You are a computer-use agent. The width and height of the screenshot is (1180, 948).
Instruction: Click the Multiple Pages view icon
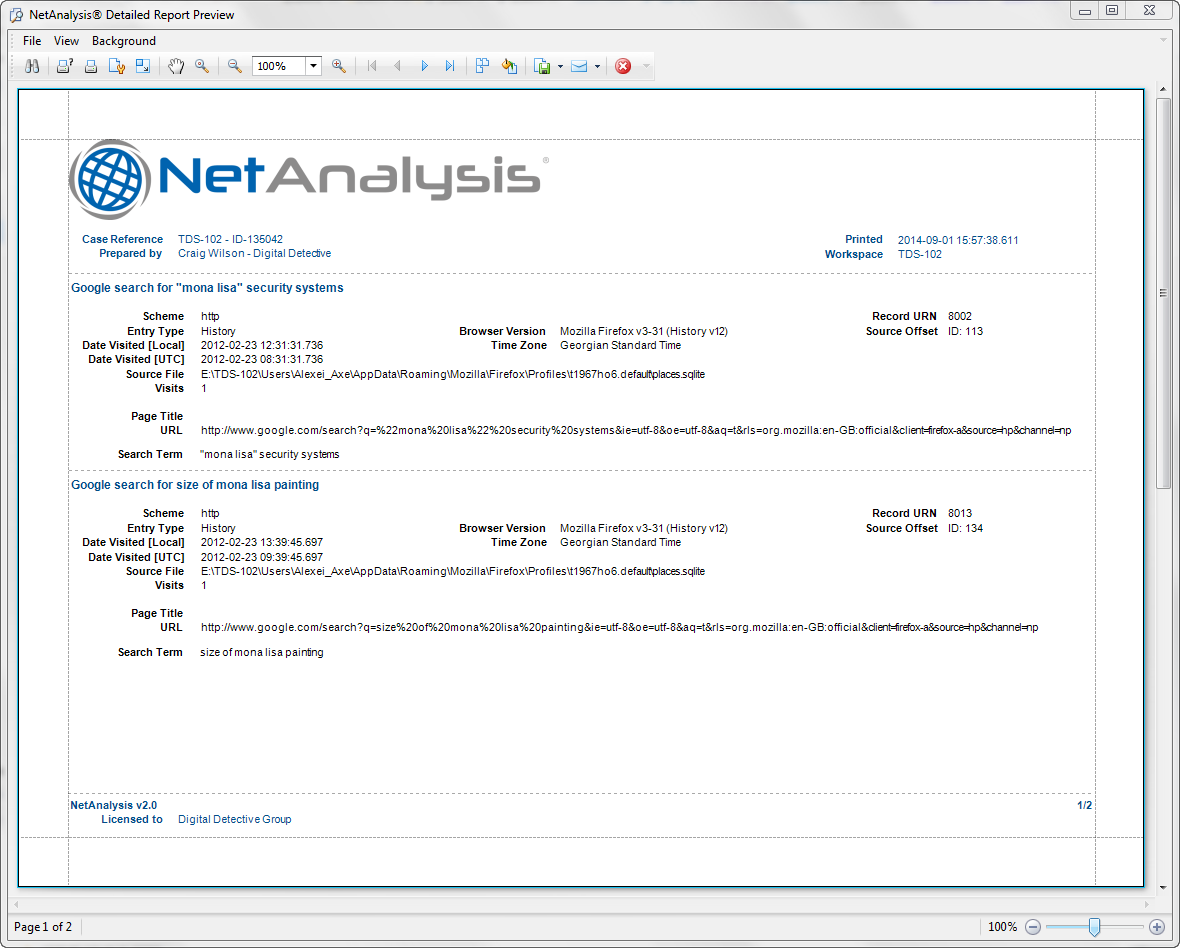[482, 66]
